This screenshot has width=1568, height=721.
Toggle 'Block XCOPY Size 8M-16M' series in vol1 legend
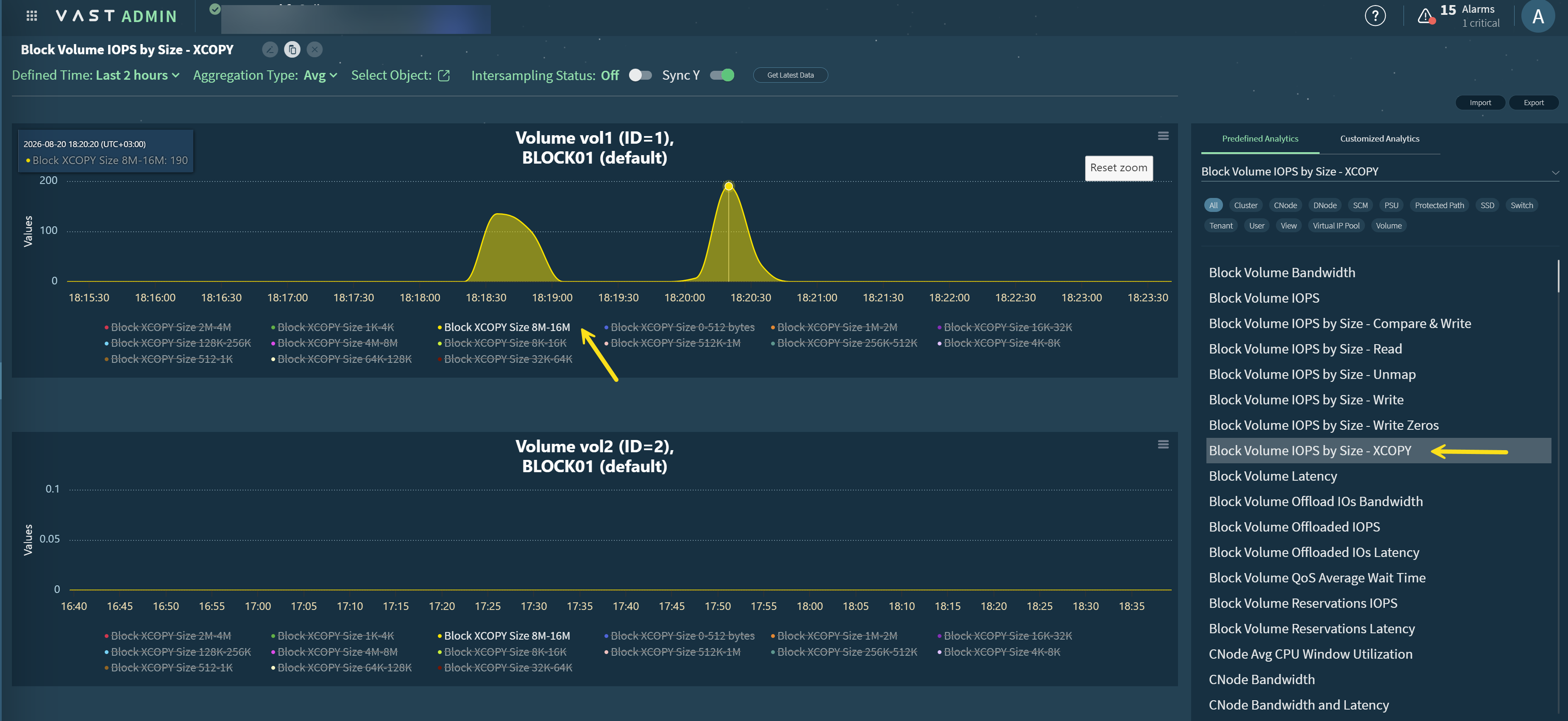click(504, 327)
